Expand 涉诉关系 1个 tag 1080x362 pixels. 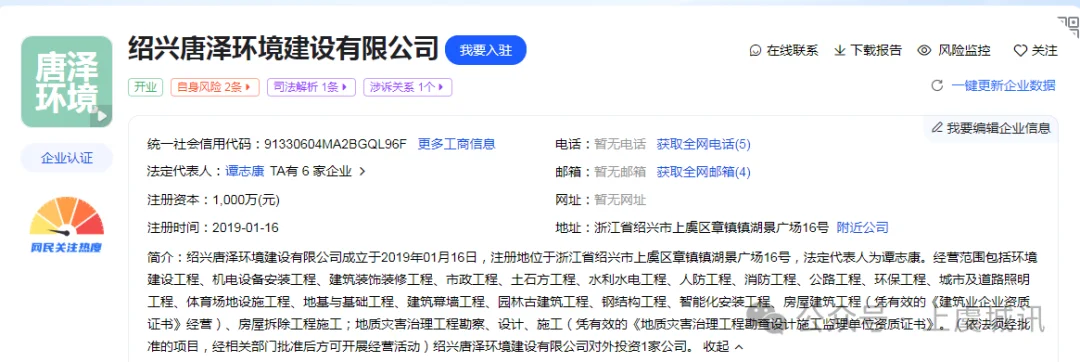408,87
